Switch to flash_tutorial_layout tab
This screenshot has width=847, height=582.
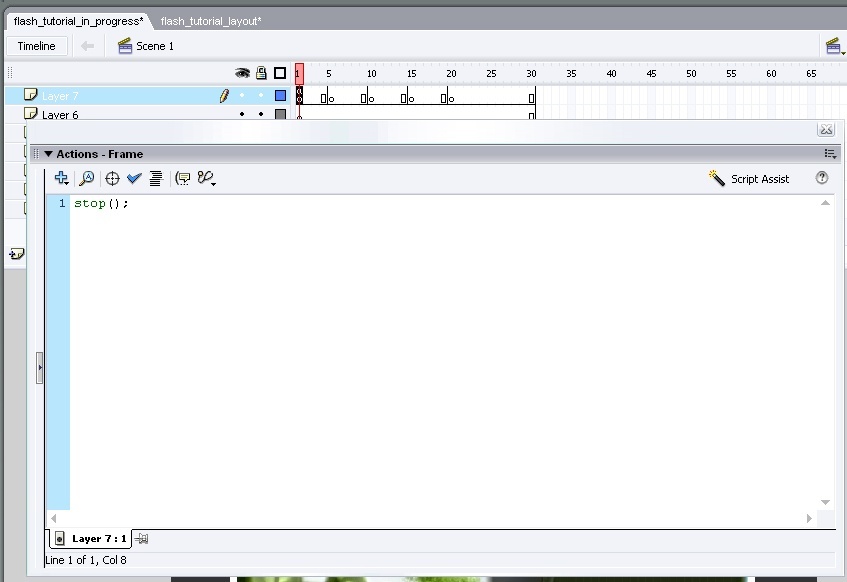pyautogui.click(x=211, y=21)
